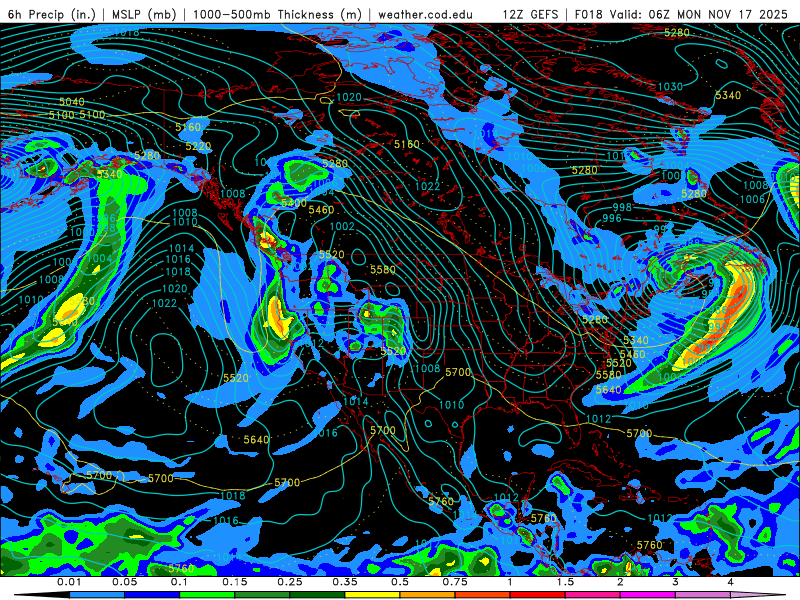Click the light blue 0.01–0.05 legend swatch

click(97, 595)
